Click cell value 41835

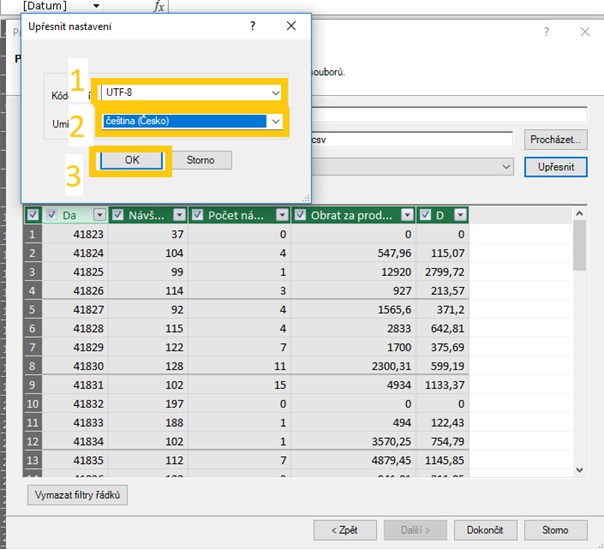pos(88,460)
